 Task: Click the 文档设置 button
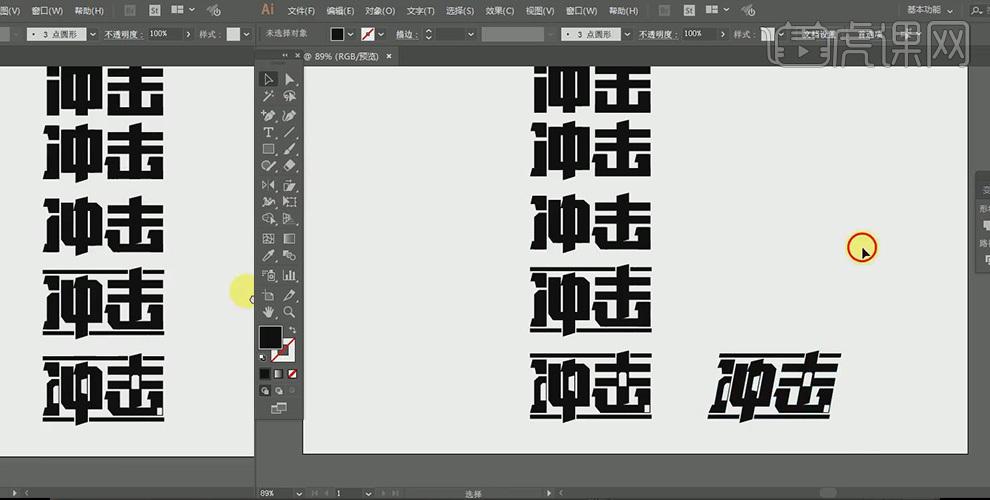tap(819, 34)
